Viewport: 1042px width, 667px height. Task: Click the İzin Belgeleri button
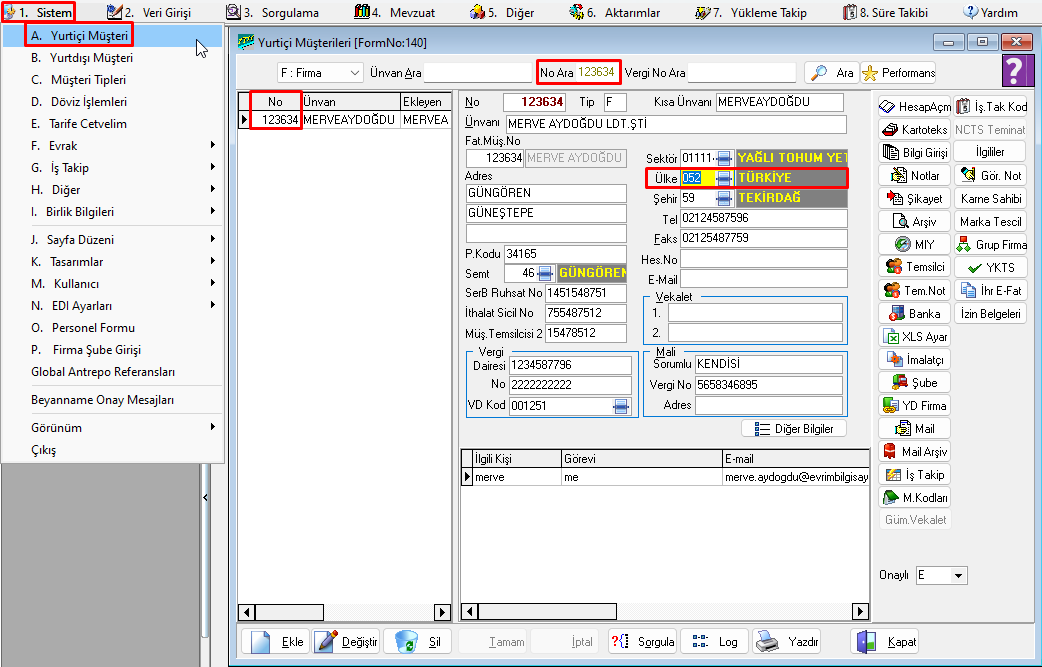pyautogui.click(x=990, y=314)
